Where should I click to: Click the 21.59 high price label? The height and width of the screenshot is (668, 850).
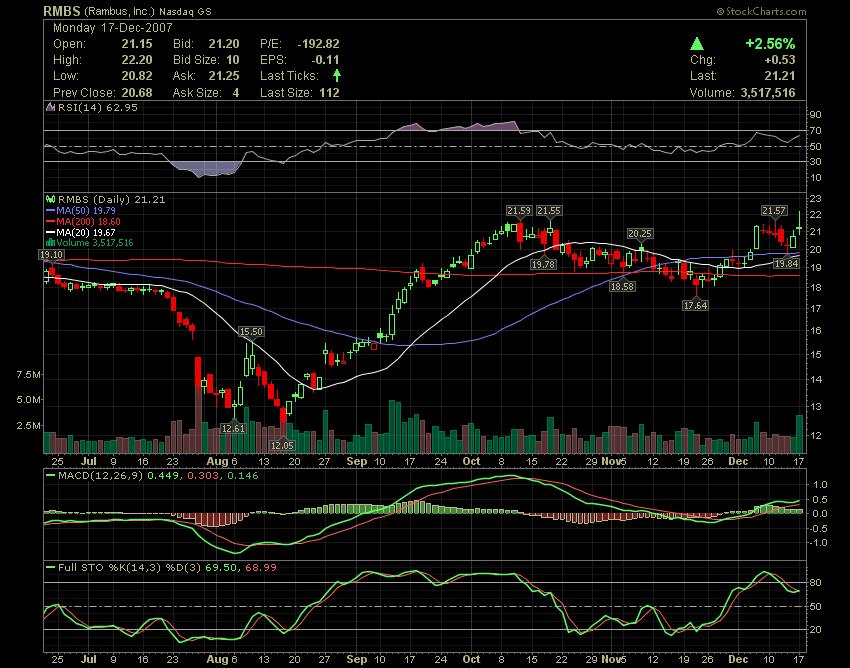click(519, 210)
